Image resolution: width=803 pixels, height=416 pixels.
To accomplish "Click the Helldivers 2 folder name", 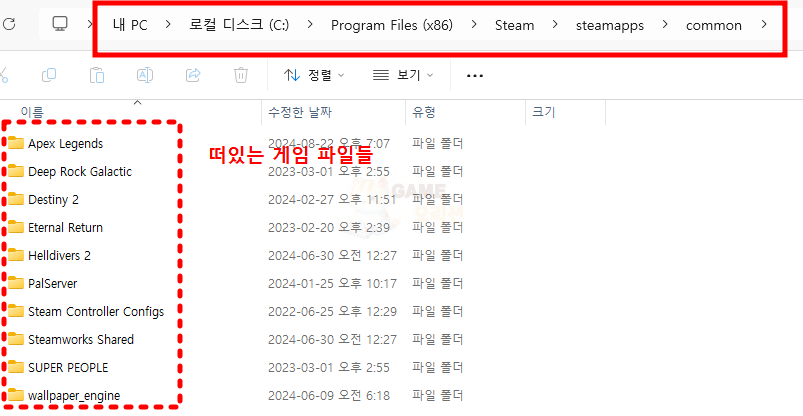I will (59, 256).
